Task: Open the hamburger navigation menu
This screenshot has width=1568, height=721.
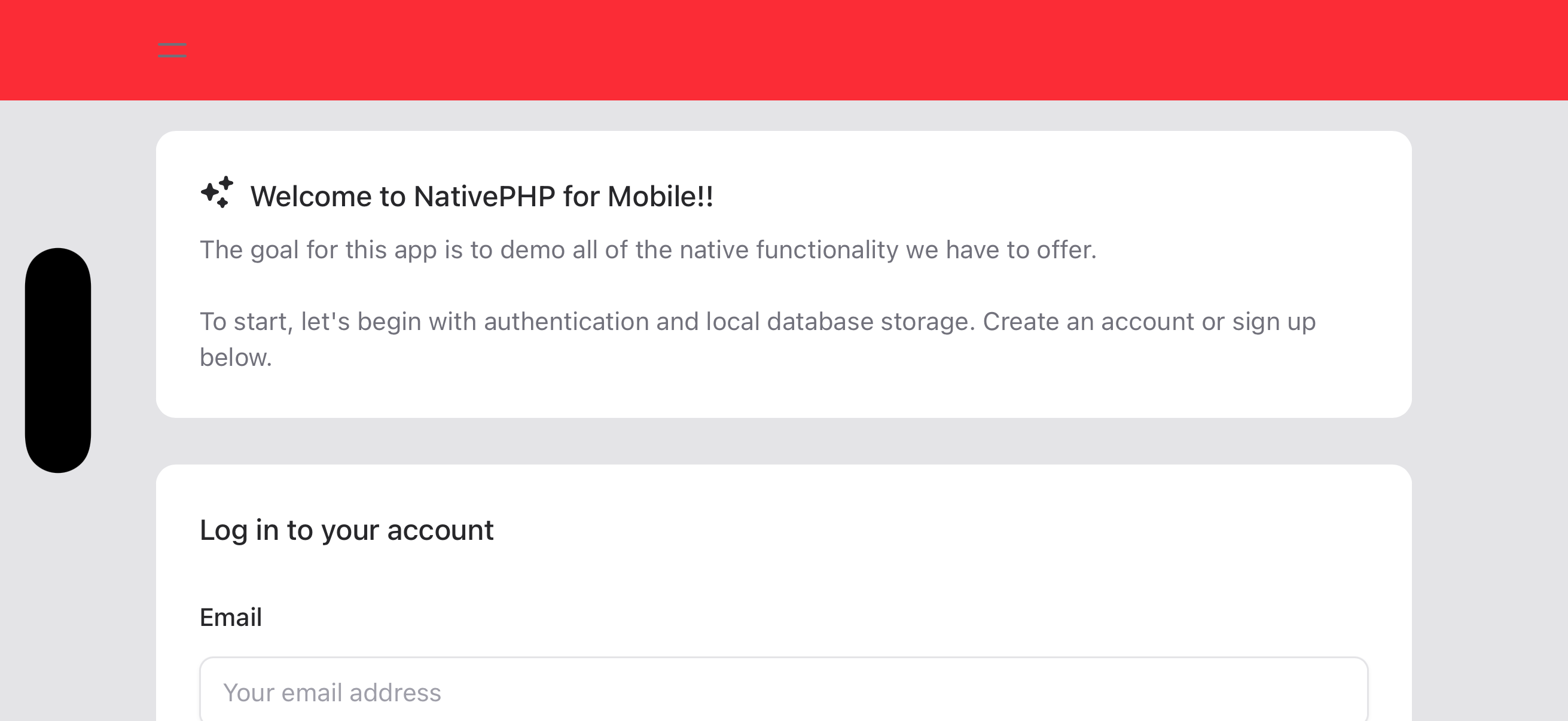Action: (172, 50)
